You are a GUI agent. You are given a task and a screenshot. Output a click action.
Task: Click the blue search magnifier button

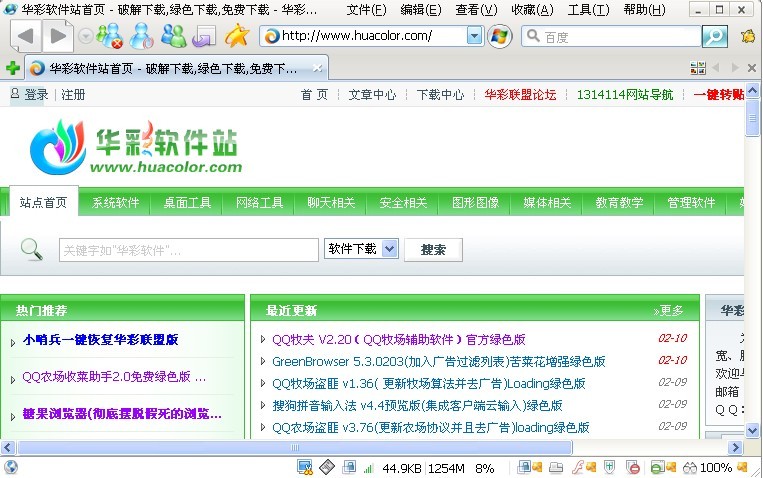[714, 37]
